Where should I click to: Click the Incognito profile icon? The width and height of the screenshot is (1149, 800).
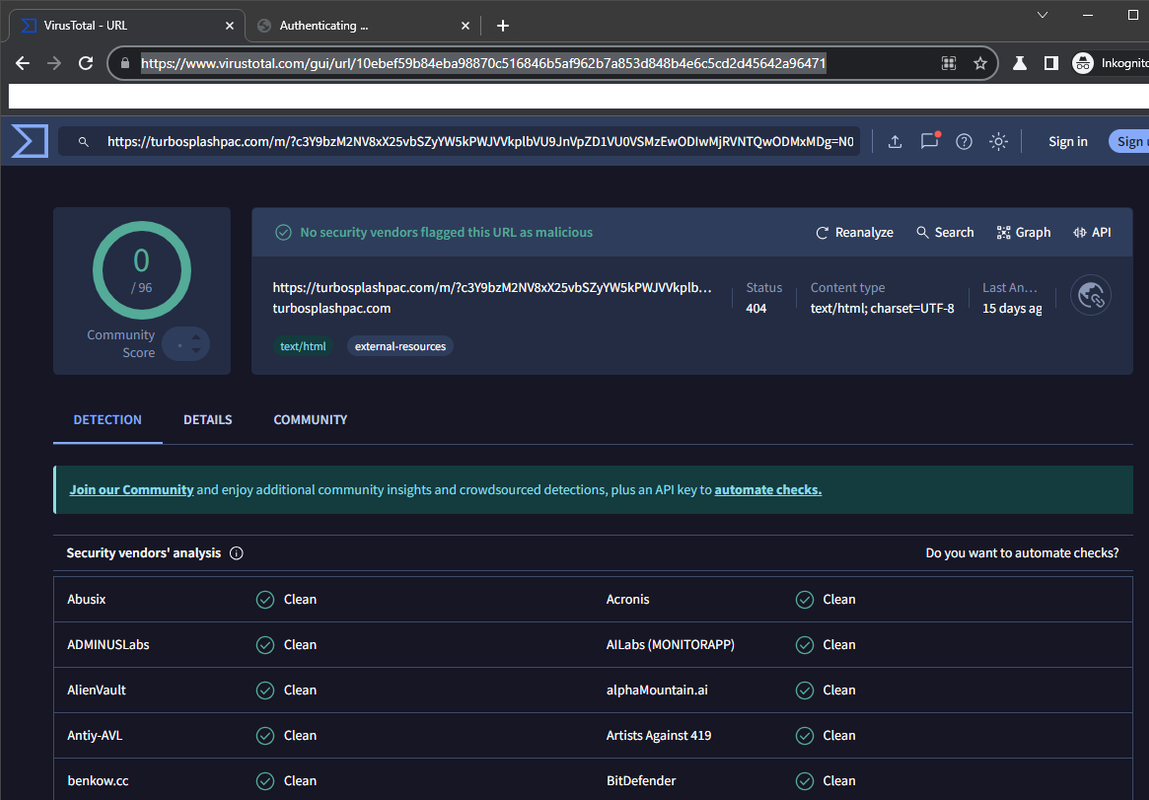1082,63
